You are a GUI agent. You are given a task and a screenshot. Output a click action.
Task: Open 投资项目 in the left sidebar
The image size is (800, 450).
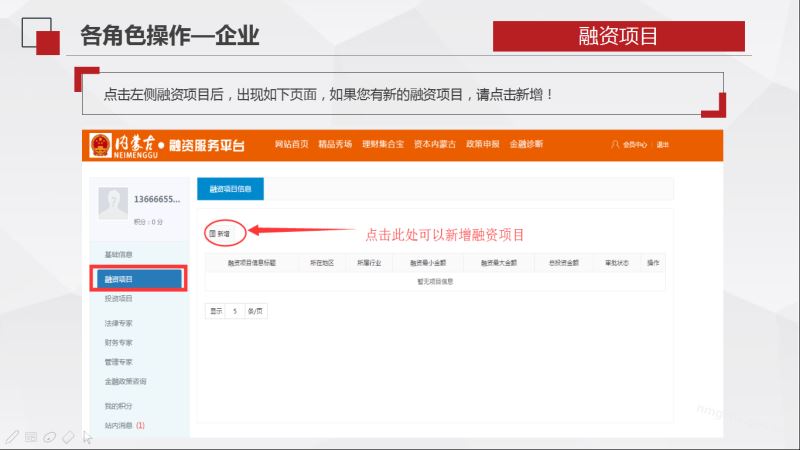point(119,299)
